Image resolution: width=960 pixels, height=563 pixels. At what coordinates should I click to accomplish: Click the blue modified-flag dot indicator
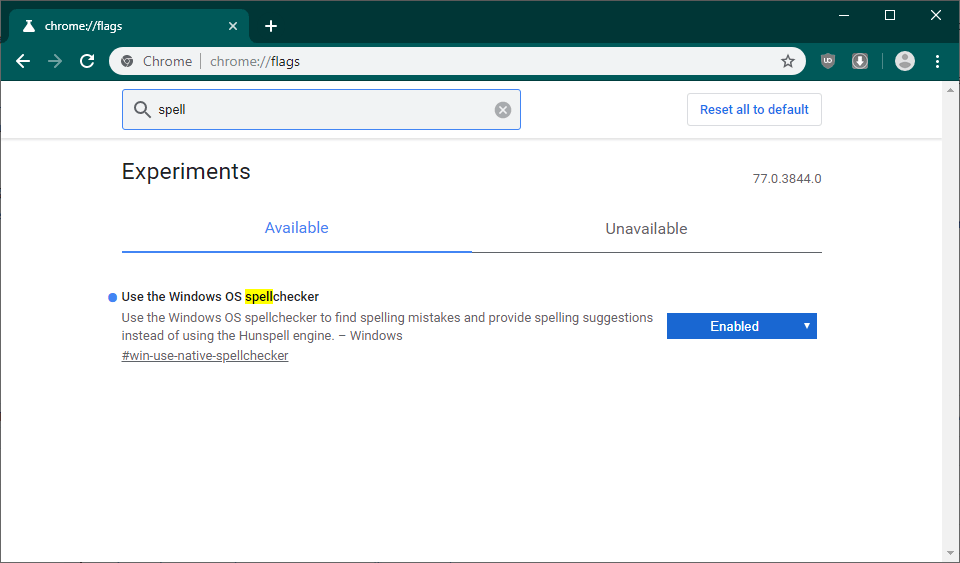112,297
